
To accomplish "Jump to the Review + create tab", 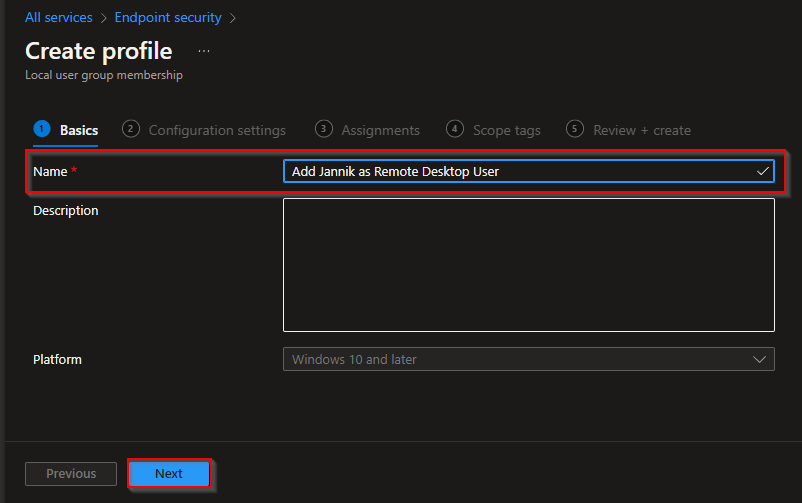I will 641,130.
